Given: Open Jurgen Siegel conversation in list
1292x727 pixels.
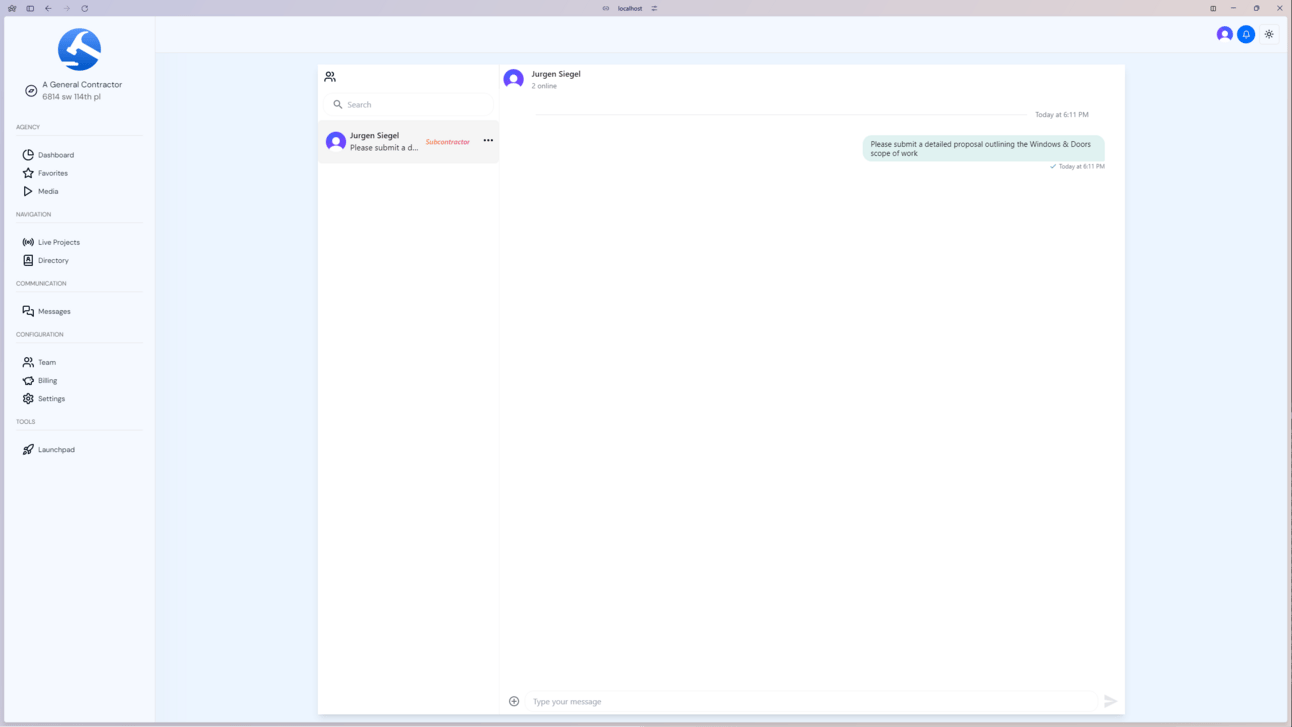Looking at the screenshot, I should tap(408, 141).
